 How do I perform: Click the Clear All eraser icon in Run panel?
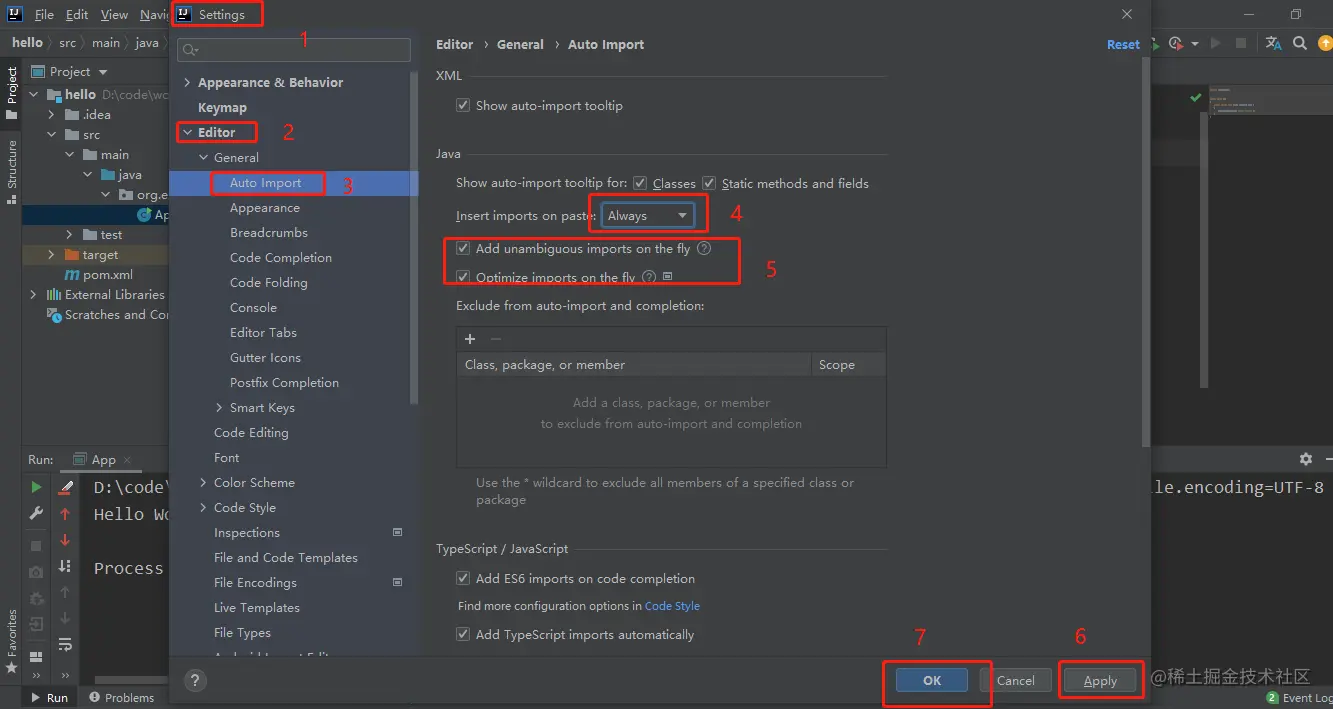[x=65, y=487]
